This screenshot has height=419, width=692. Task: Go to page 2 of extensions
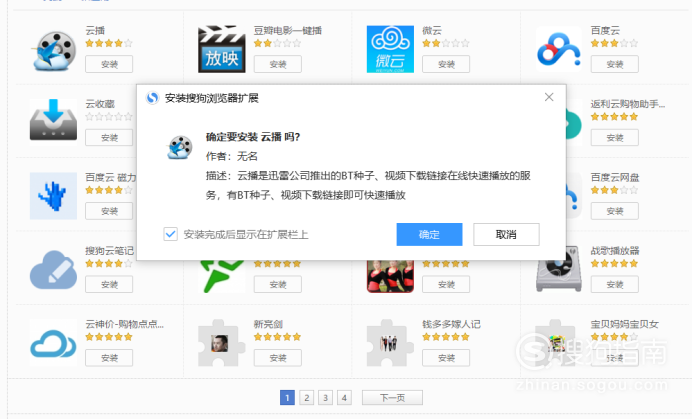pos(306,398)
